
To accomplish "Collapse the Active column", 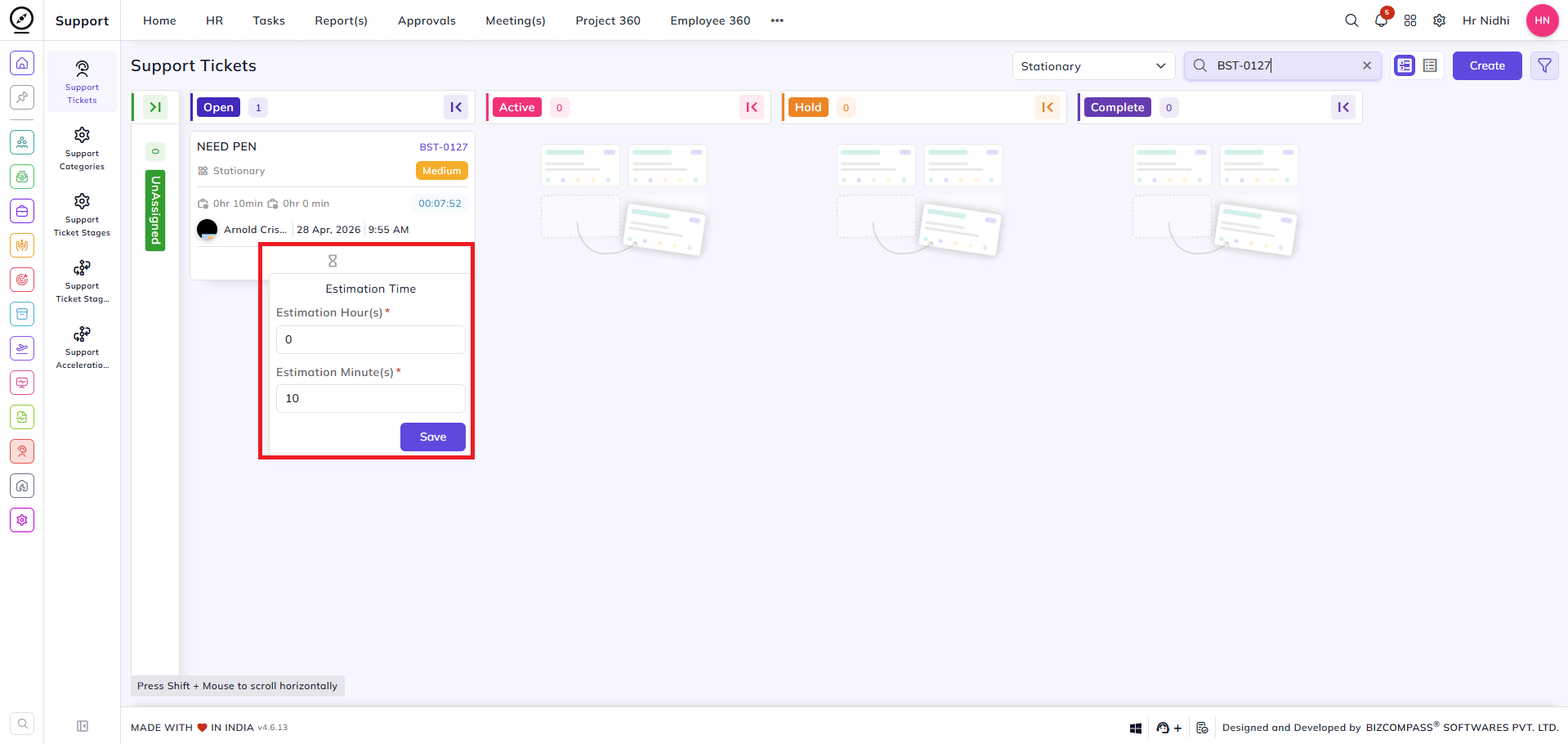I will click(752, 107).
